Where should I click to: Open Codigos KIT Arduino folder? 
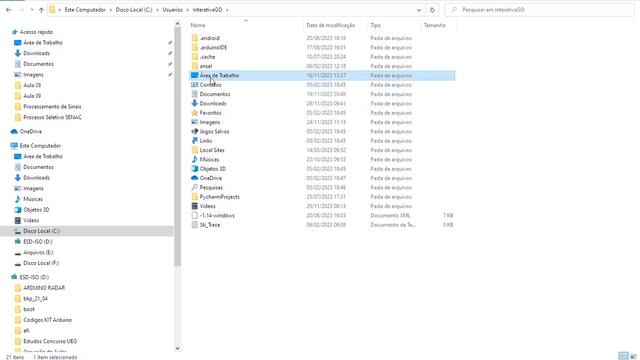coord(47,320)
